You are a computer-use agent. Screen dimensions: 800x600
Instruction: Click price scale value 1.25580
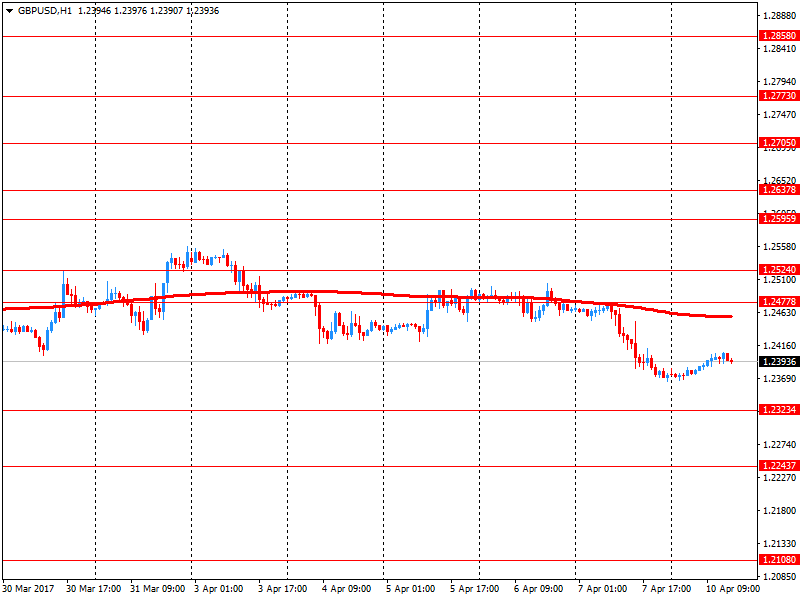click(779, 247)
